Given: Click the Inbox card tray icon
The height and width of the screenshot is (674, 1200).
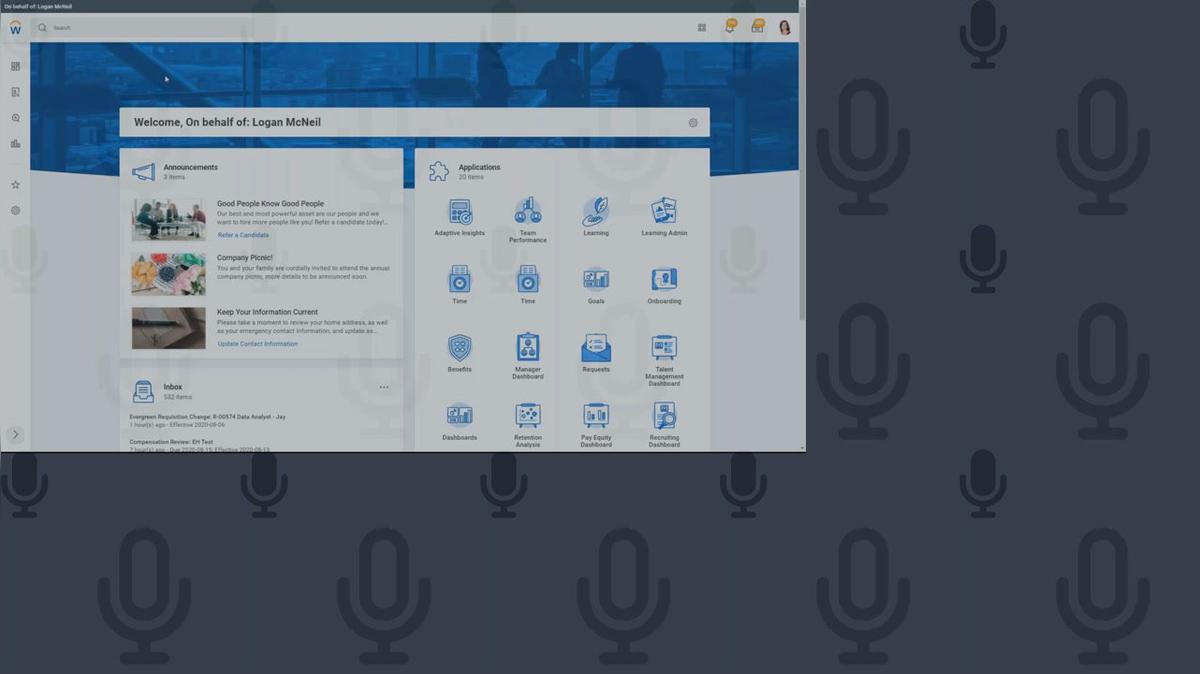Looking at the screenshot, I should [x=144, y=391].
